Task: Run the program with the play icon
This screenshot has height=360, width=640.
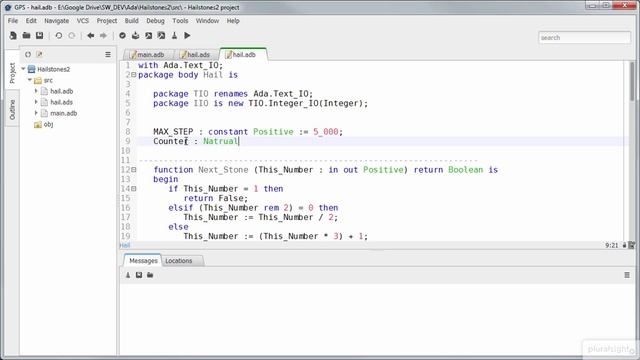Action: (x=187, y=36)
